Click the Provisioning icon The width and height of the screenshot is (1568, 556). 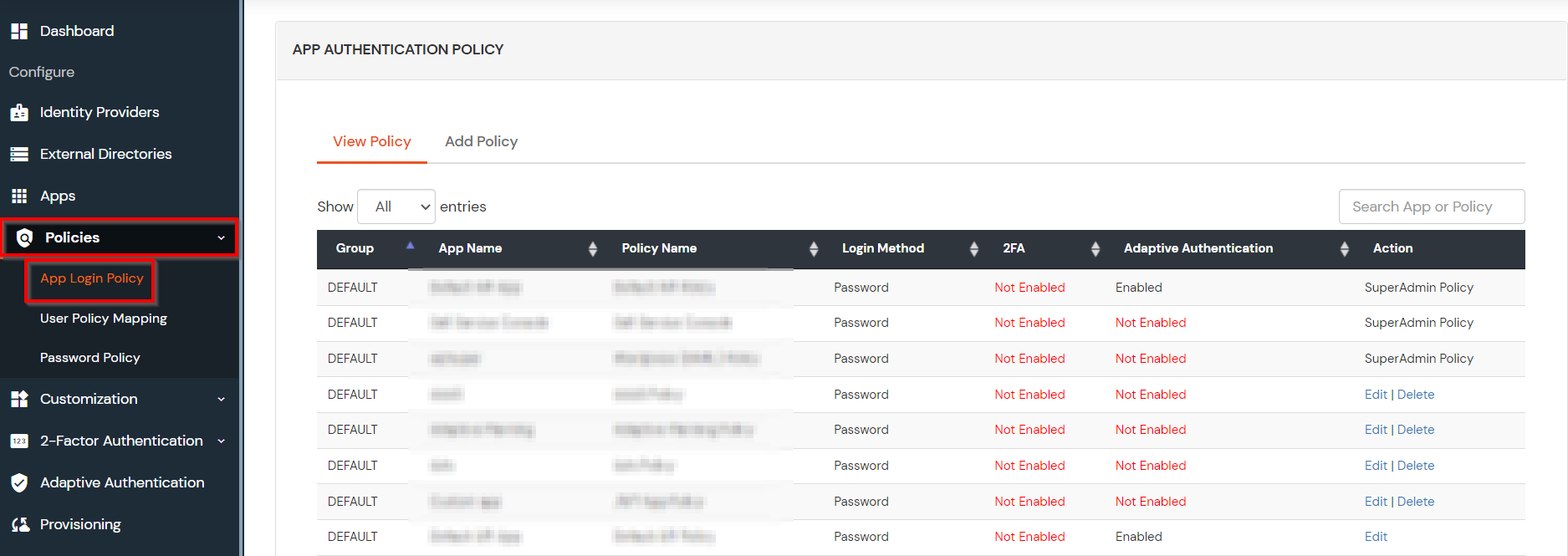(x=19, y=524)
